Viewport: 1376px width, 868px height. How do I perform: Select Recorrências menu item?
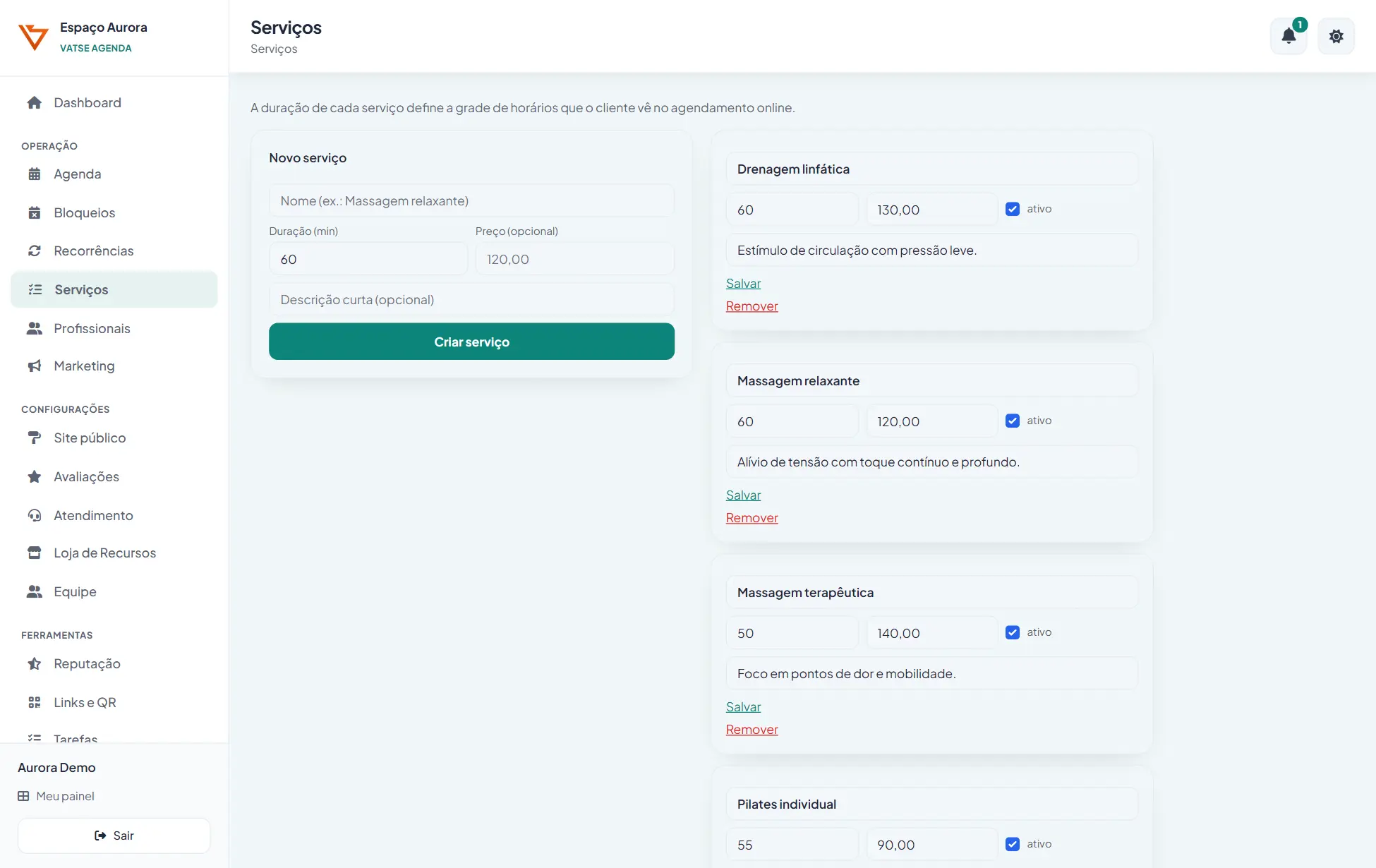(114, 251)
